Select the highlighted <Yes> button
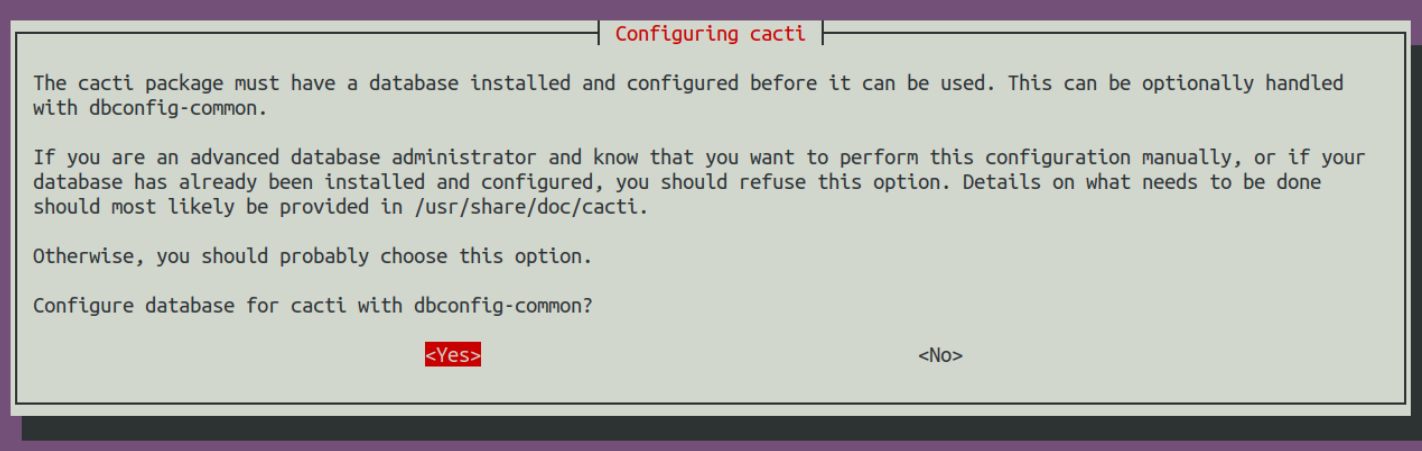1422x451 pixels. (453, 355)
